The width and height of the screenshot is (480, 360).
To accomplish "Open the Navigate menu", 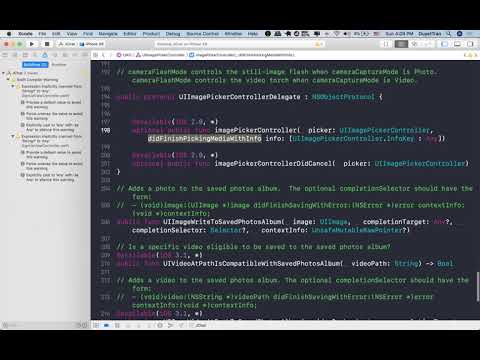I will [x=108, y=34].
